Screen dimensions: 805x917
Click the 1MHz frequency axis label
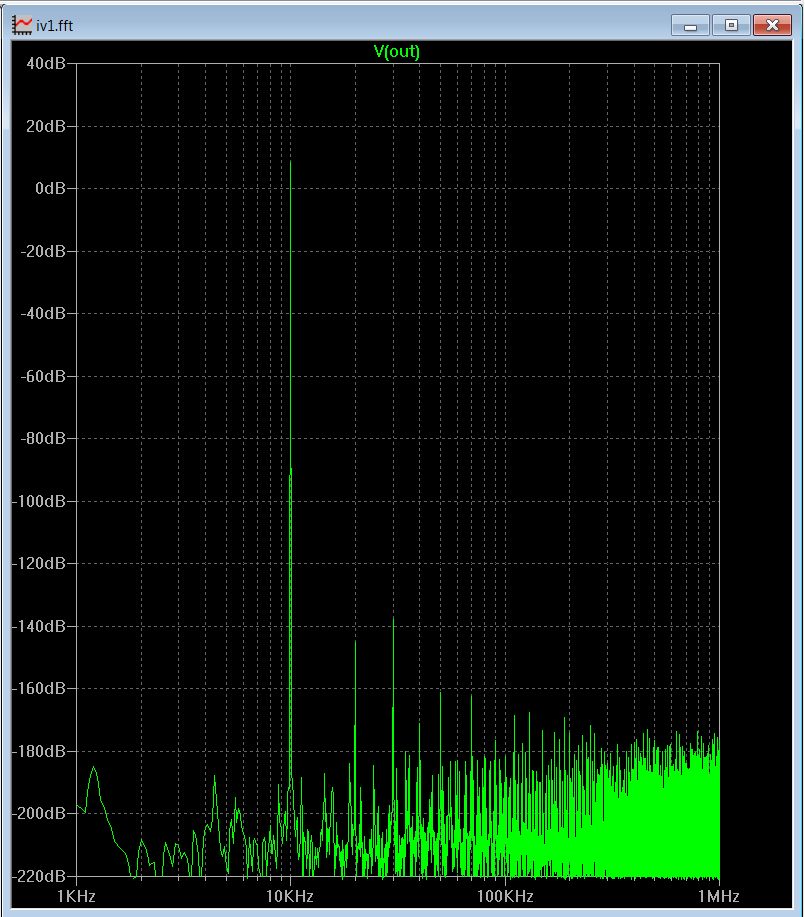point(718,896)
